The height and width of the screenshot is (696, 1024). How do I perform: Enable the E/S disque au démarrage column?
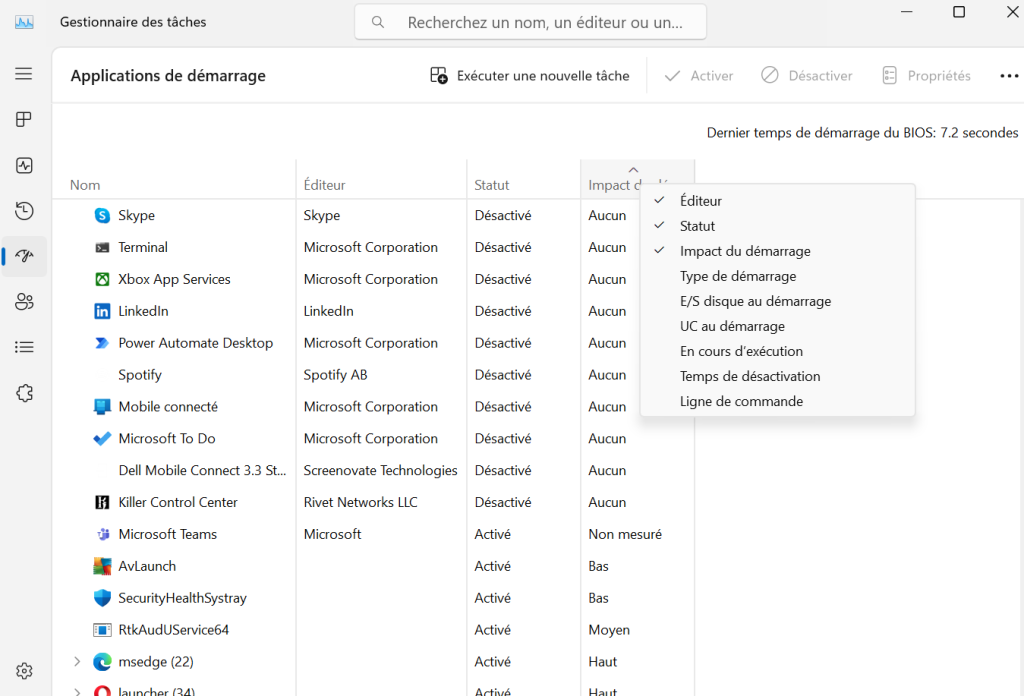click(777, 301)
